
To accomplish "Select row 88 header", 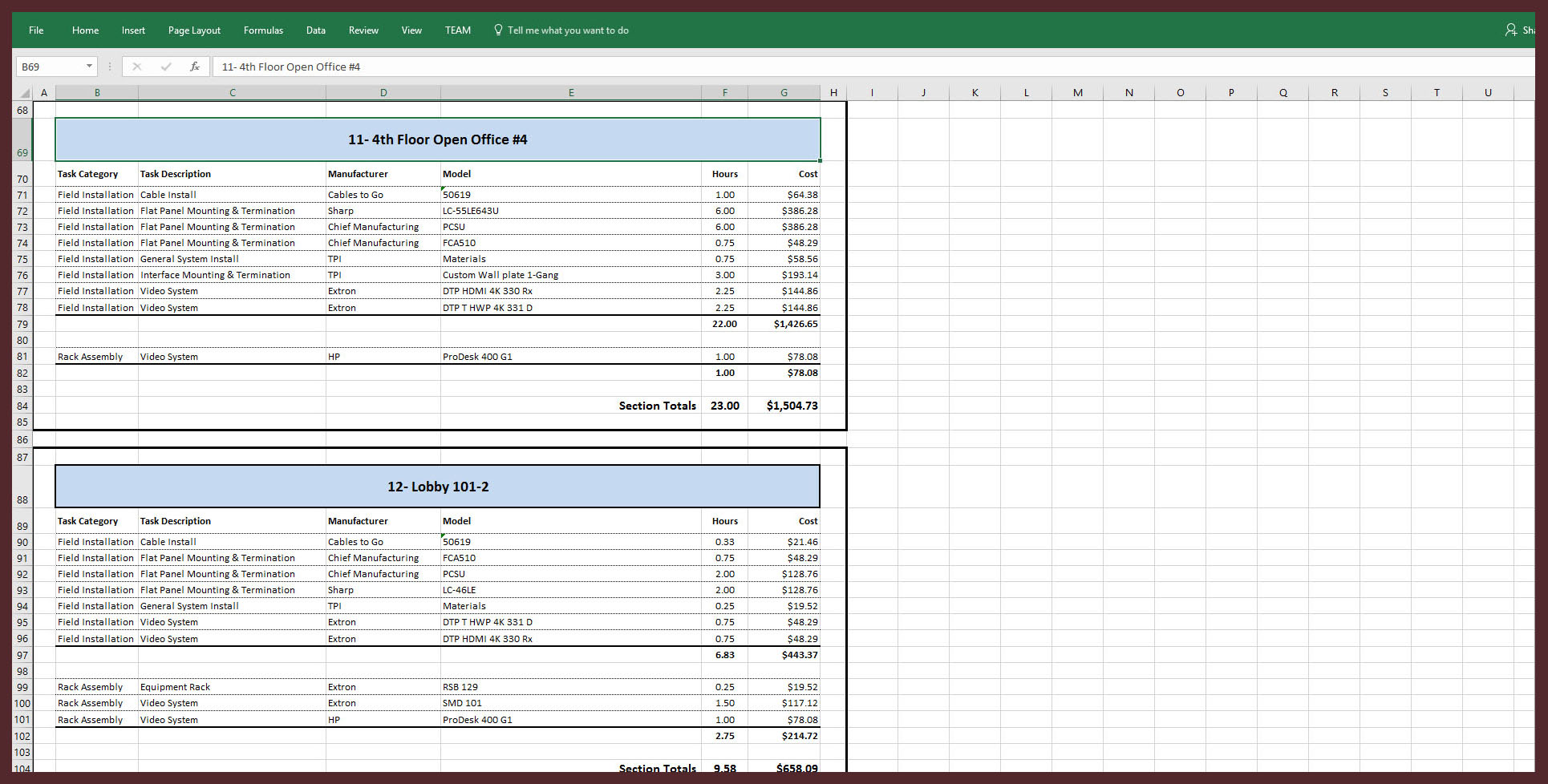I will pyautogui.click(x=22, y=487).
